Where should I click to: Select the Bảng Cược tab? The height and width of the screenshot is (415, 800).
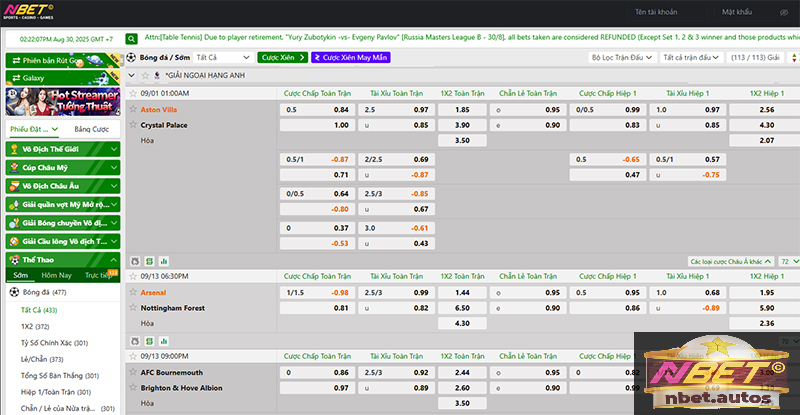tap(91, 129)
